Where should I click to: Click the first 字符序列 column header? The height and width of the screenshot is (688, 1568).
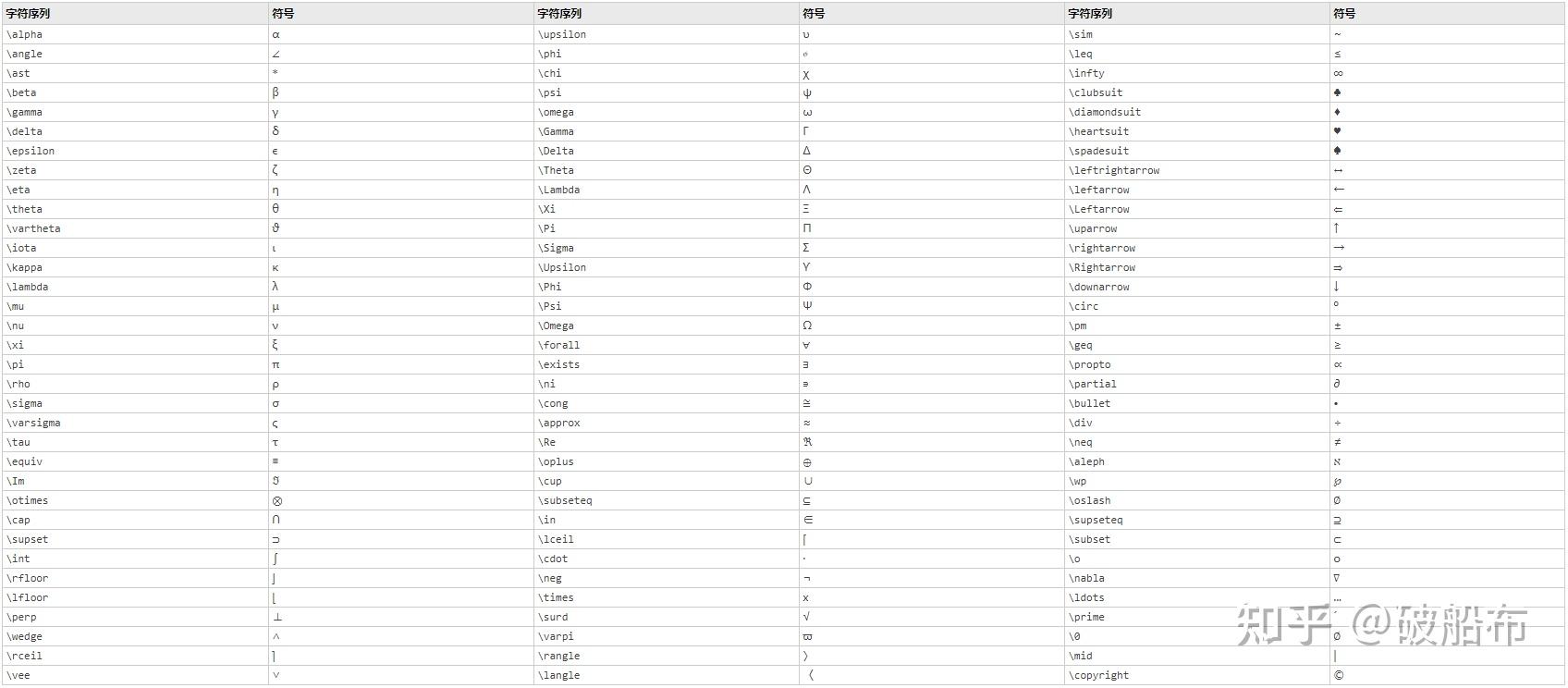tap(28, 14)
